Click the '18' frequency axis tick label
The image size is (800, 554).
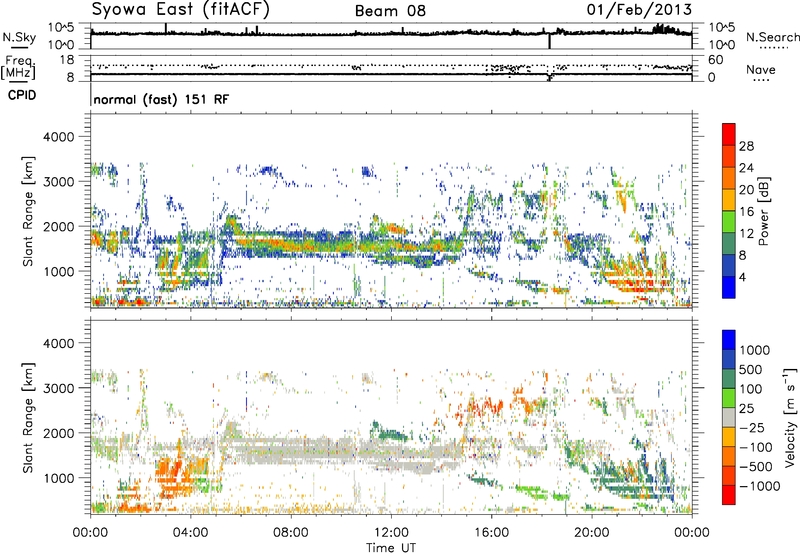click(67, 60)
